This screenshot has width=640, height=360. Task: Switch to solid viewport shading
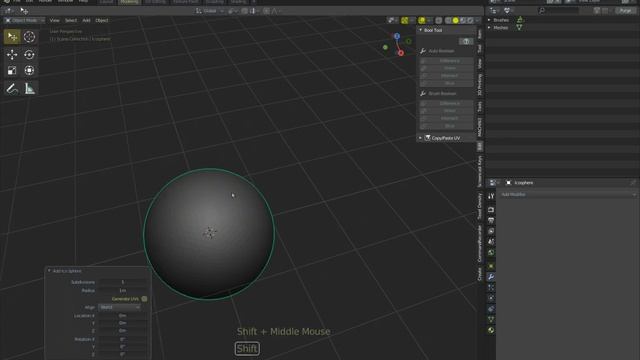pyautogui.click(x=456, y=20)
